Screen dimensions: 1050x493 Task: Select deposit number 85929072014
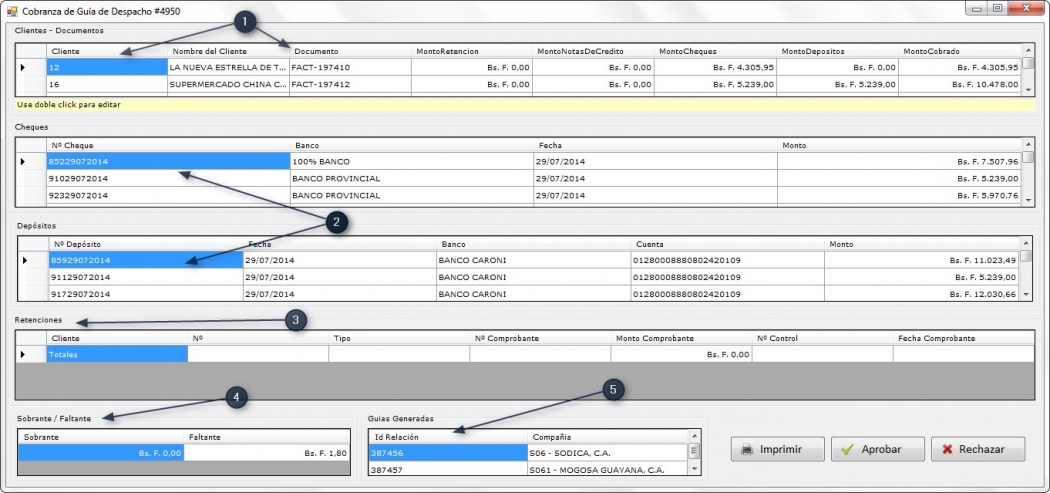(146, 260)
